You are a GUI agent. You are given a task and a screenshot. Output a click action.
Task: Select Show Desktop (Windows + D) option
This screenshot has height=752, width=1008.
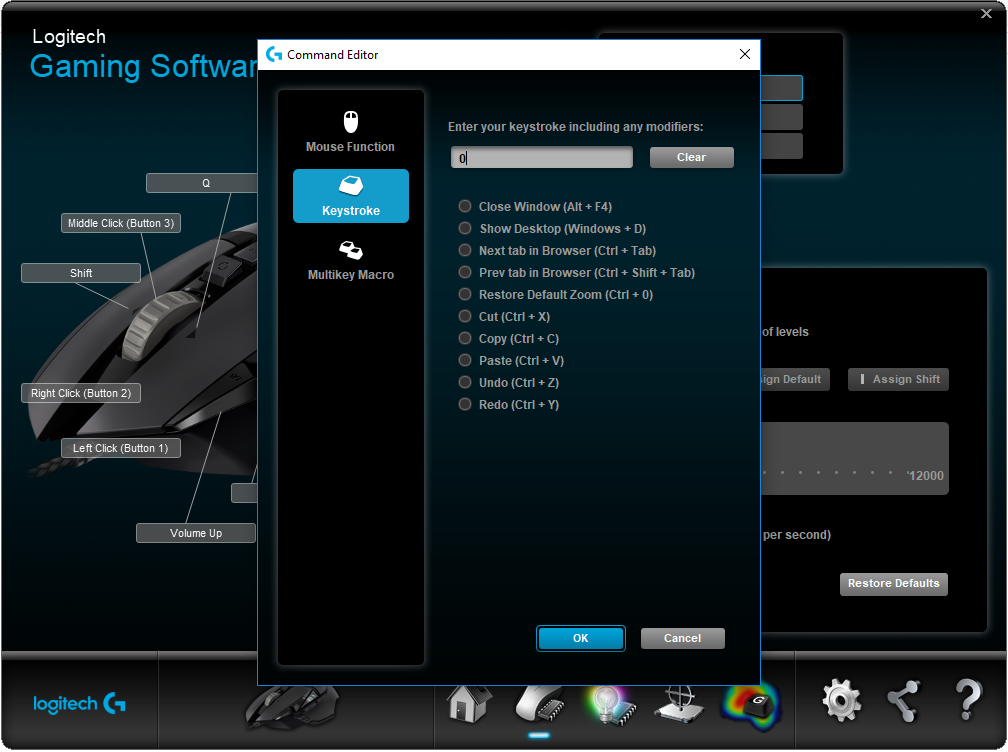coord(552,229)
